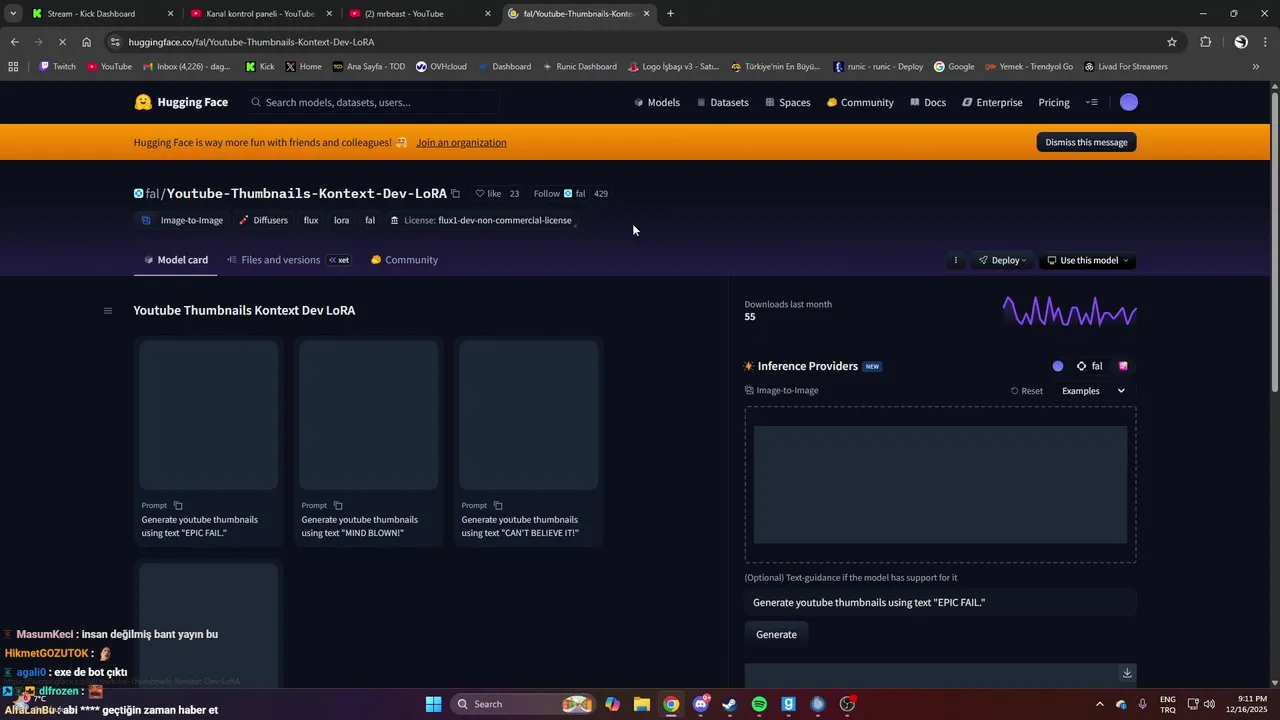Go to the browser home page

(x=87, y=42)
